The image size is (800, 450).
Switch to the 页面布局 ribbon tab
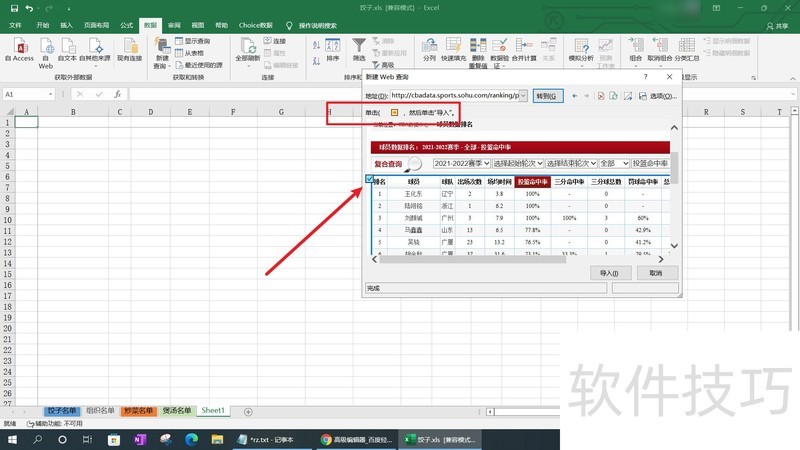(96, 25)
